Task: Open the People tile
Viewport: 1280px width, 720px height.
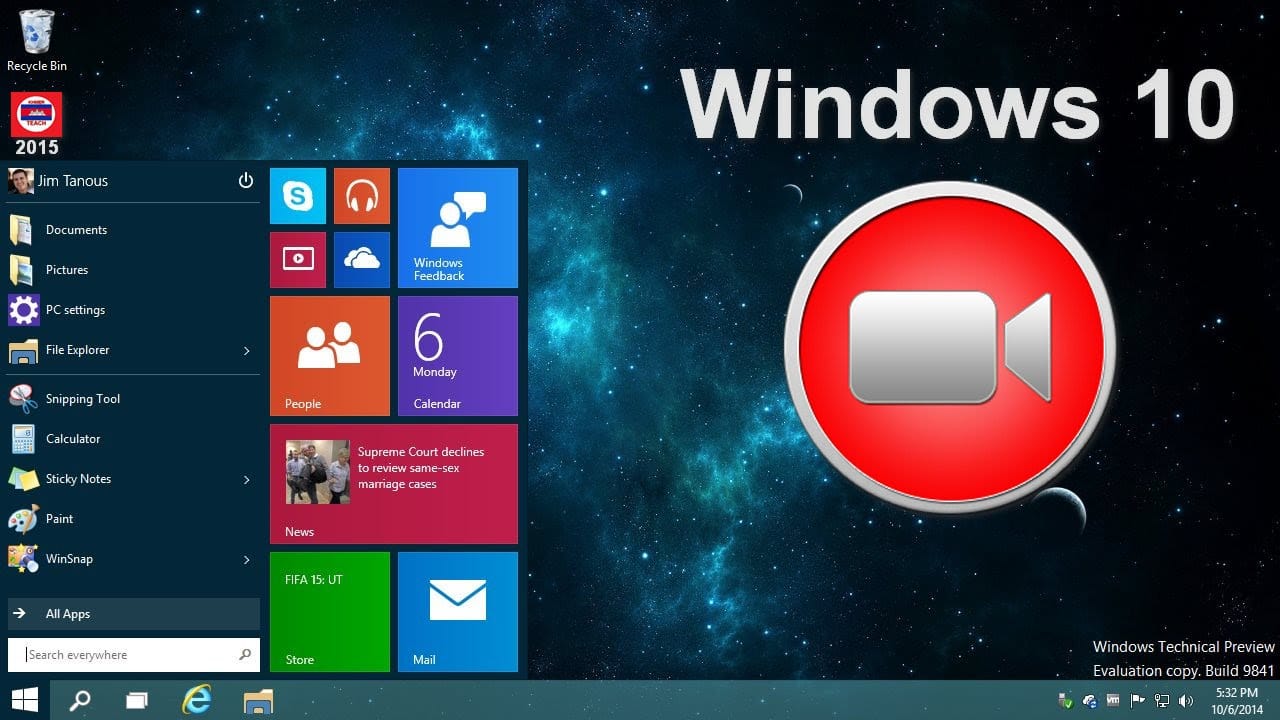Action: 330,356
